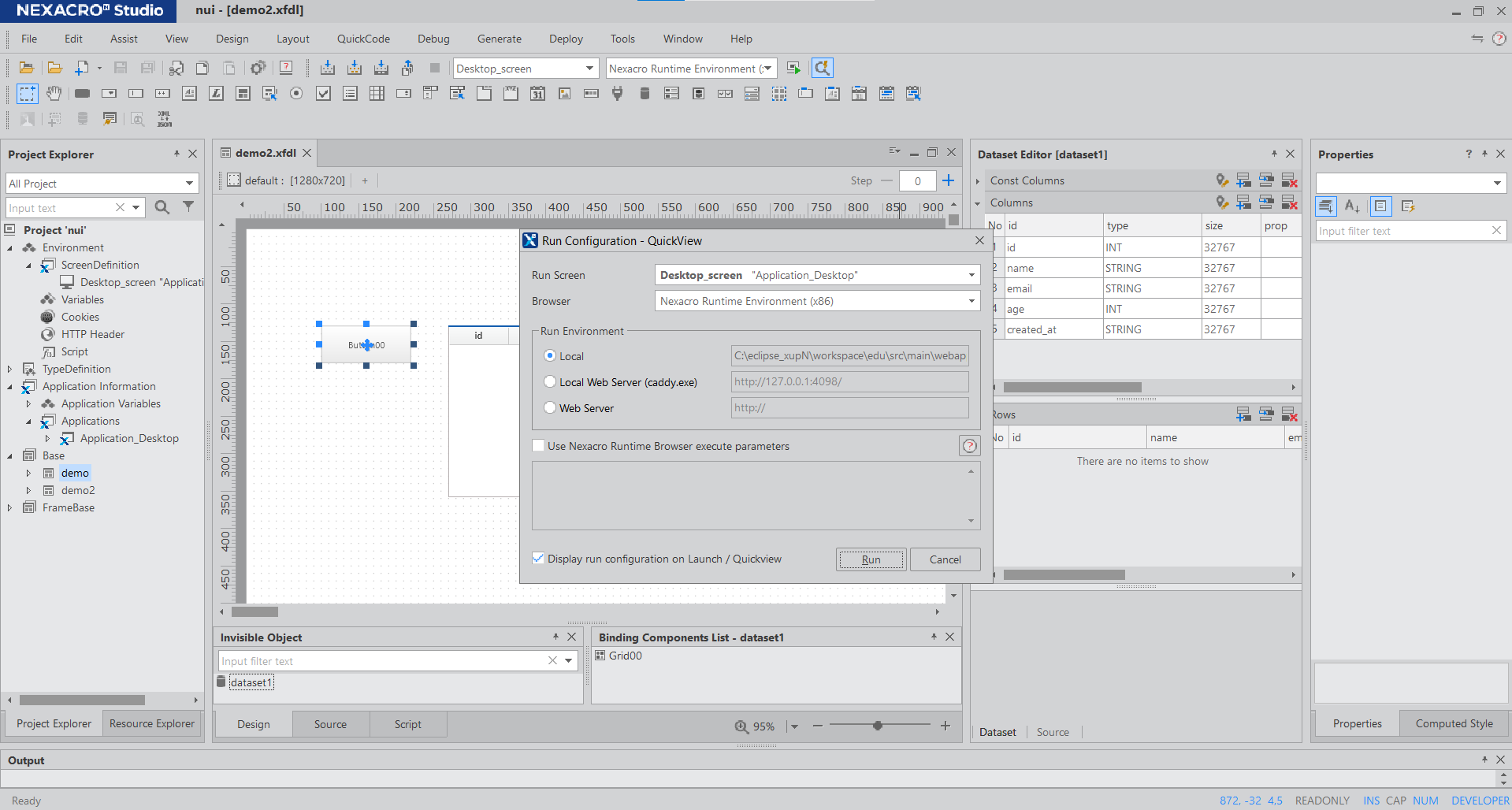The image size is (1512, 810).
Task: Choose the Web Server run environment
Action: tap(550, 408)
